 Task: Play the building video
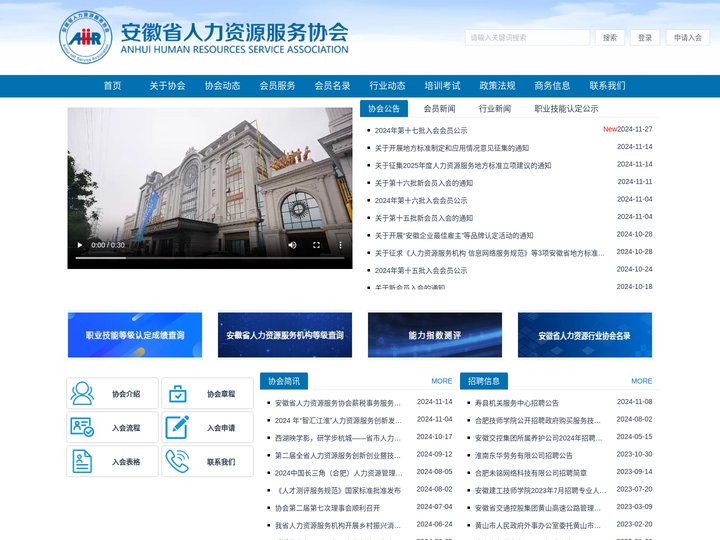pos(80,245)
